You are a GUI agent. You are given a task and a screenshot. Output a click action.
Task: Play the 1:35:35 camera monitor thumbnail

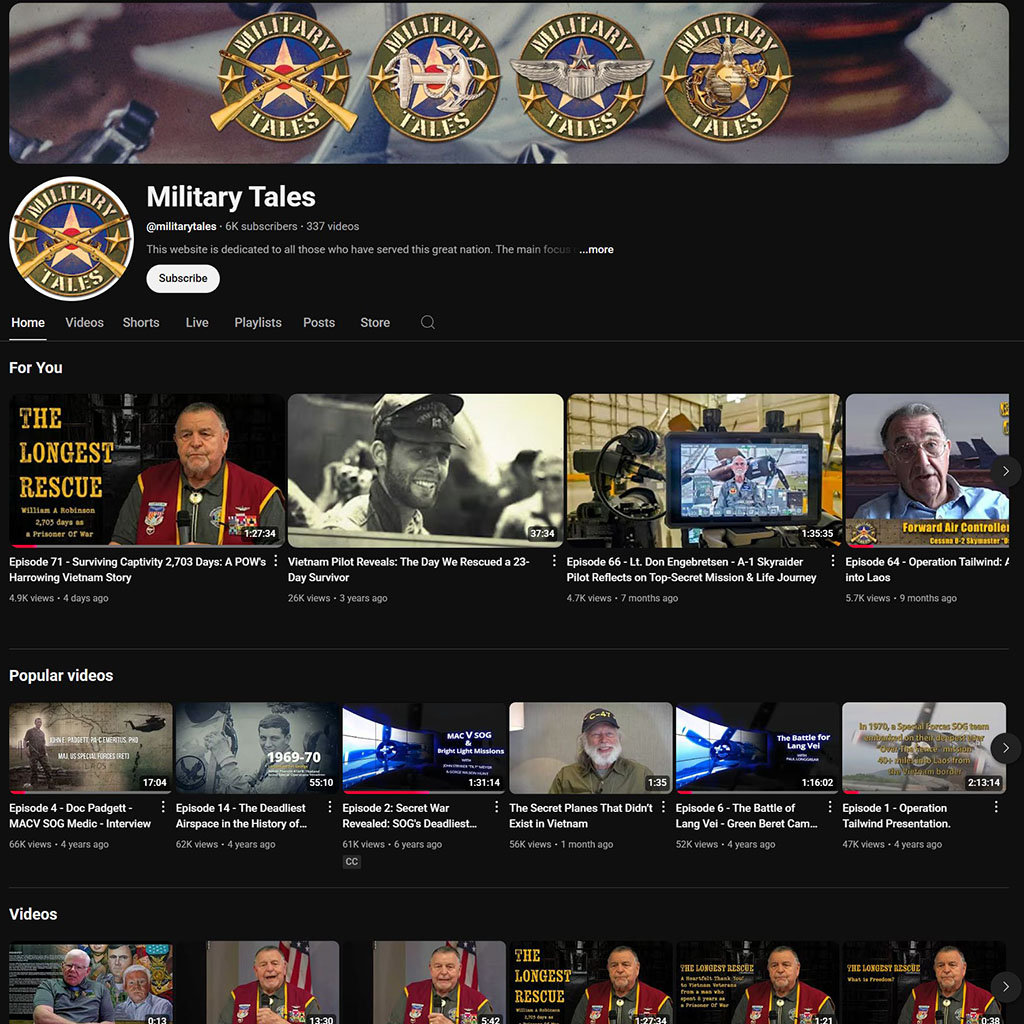tap(704, 470)
